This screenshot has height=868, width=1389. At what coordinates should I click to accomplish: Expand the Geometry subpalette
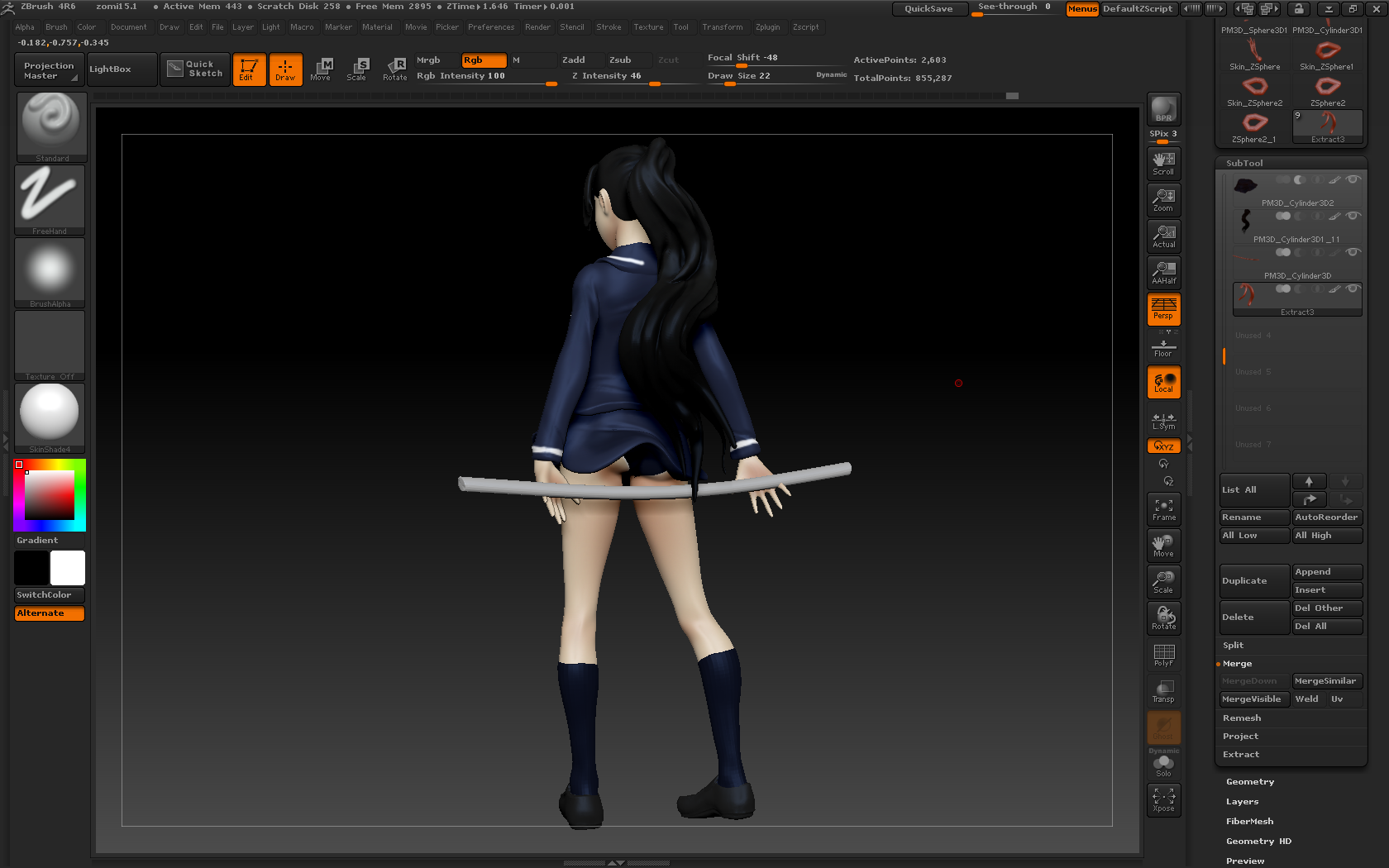pos(1250,782)
